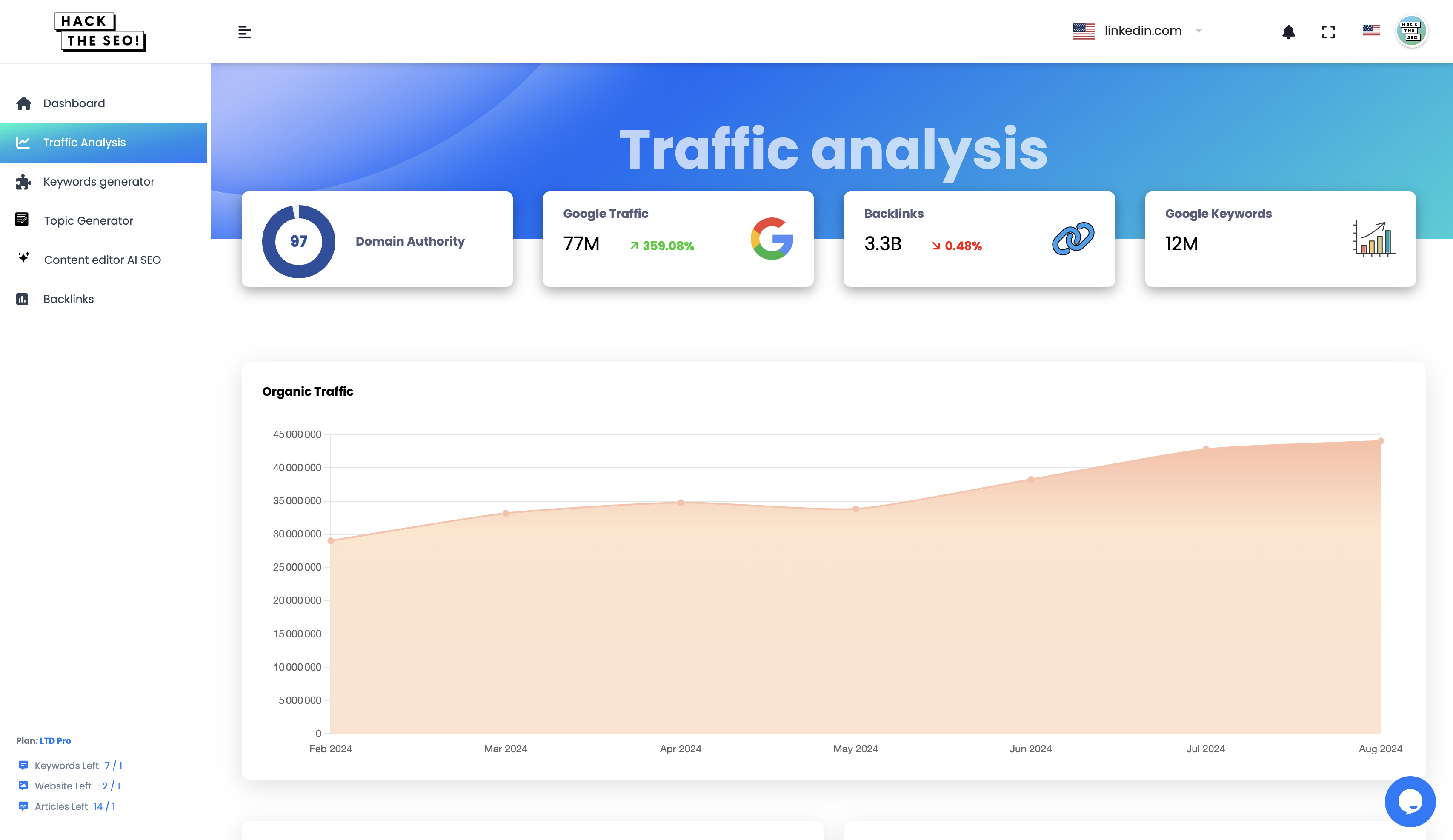Select Traffic Analysis menu item
The height and width of the screenshot is (840, 1453).
(84, 143)
